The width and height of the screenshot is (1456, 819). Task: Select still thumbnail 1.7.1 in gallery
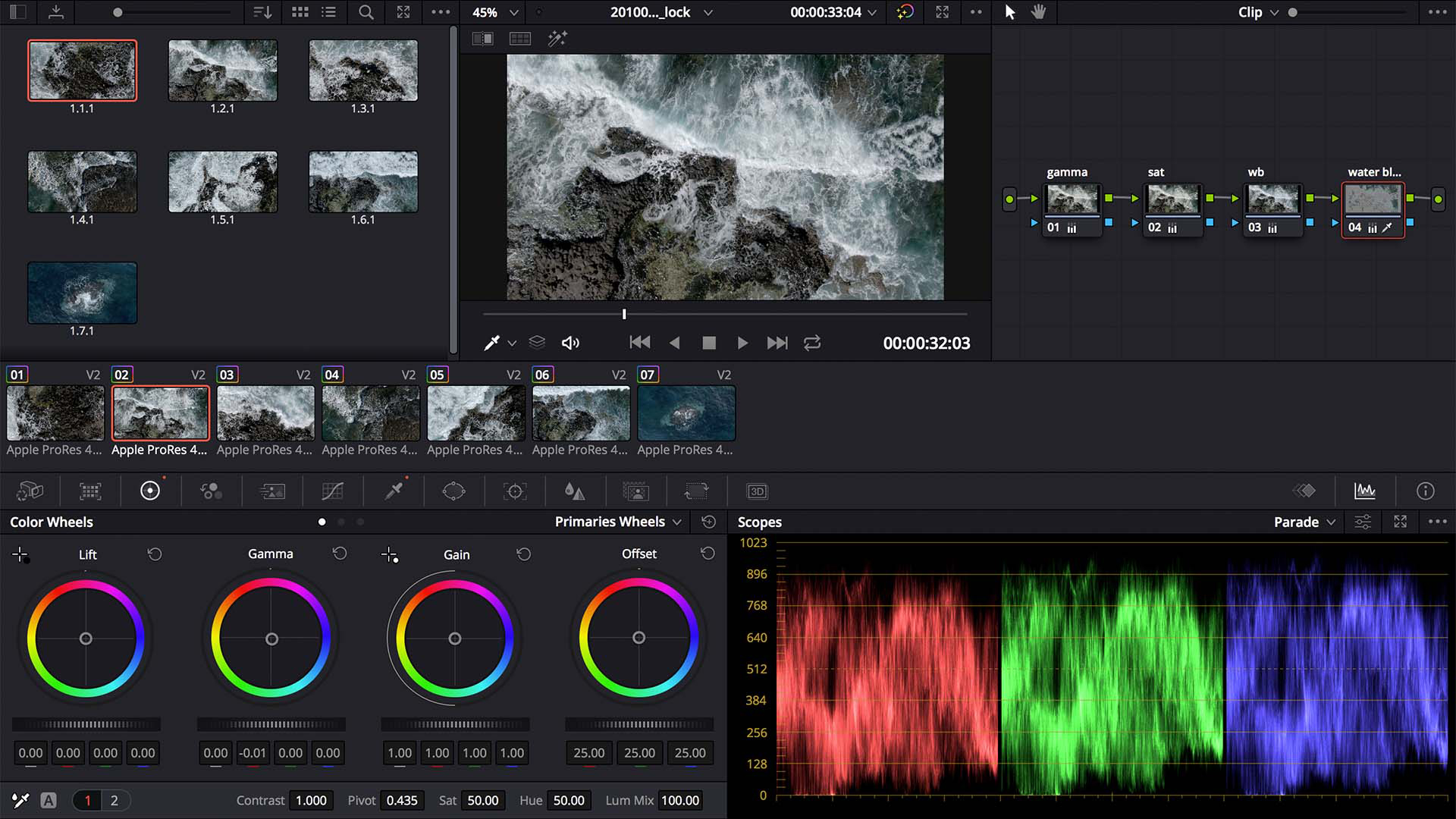point(82,293)
